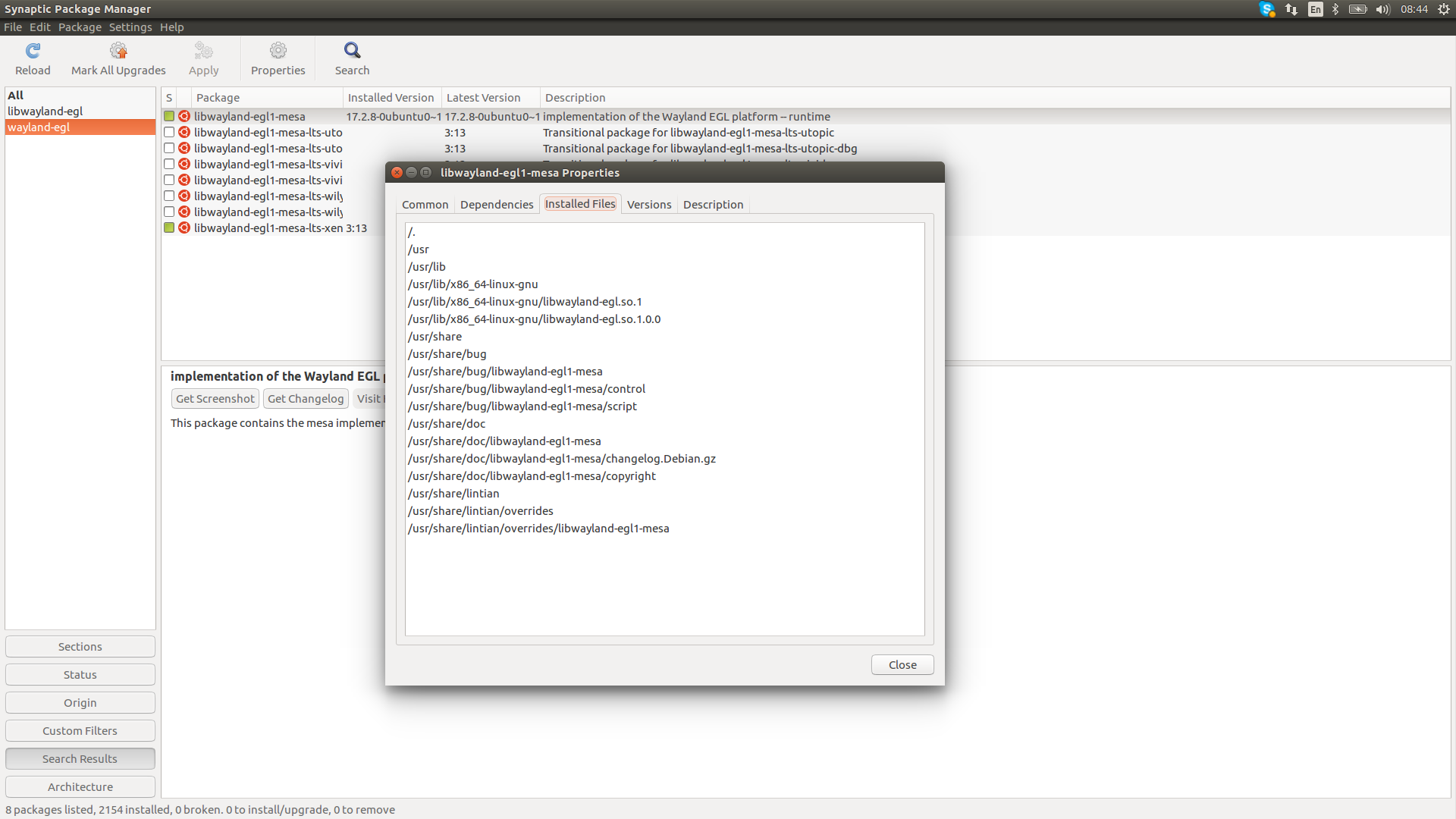
Task: Open the volume indicator in top bar
Action: [x=1382, y=9]
